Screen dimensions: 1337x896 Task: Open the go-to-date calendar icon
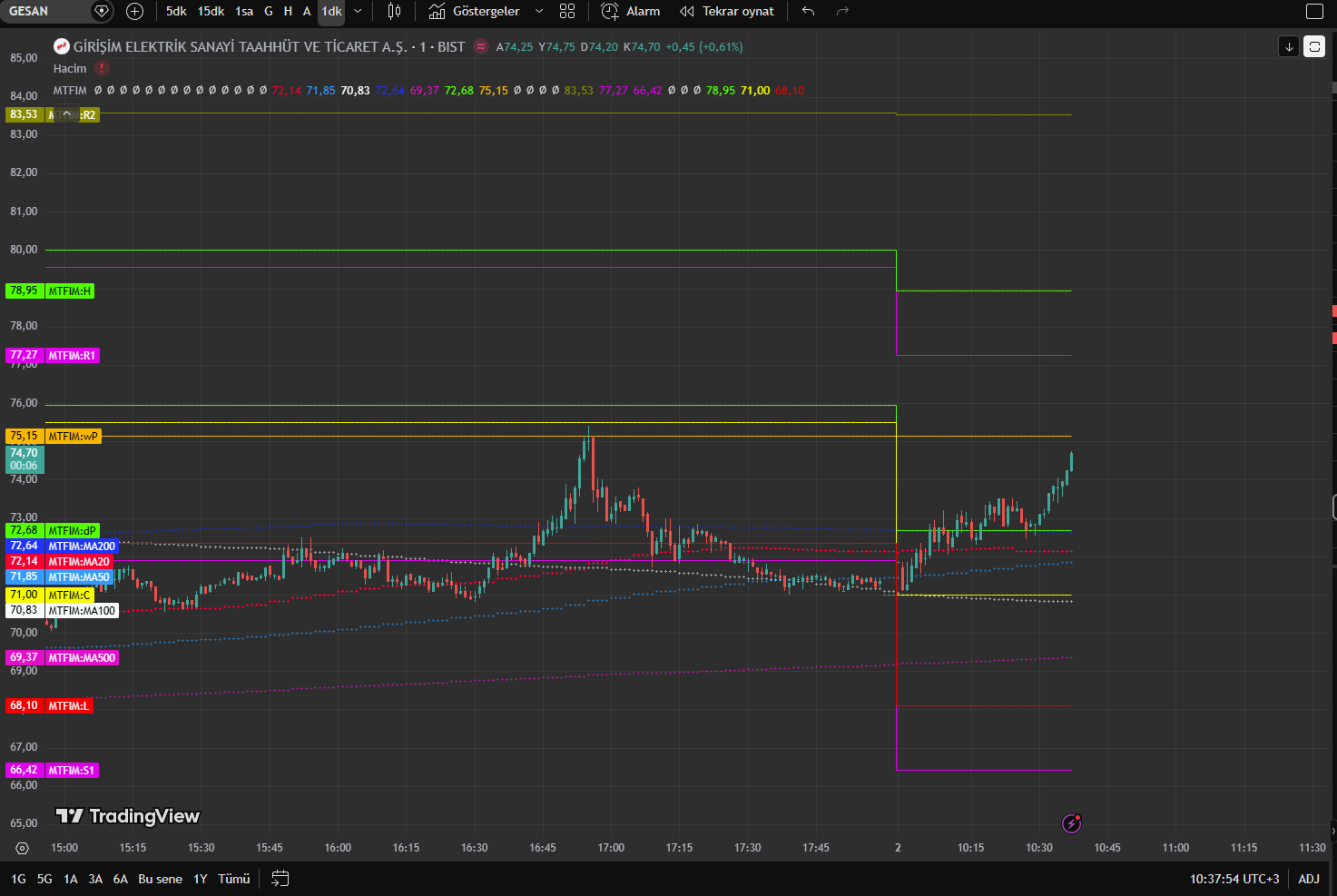(280, 879)
